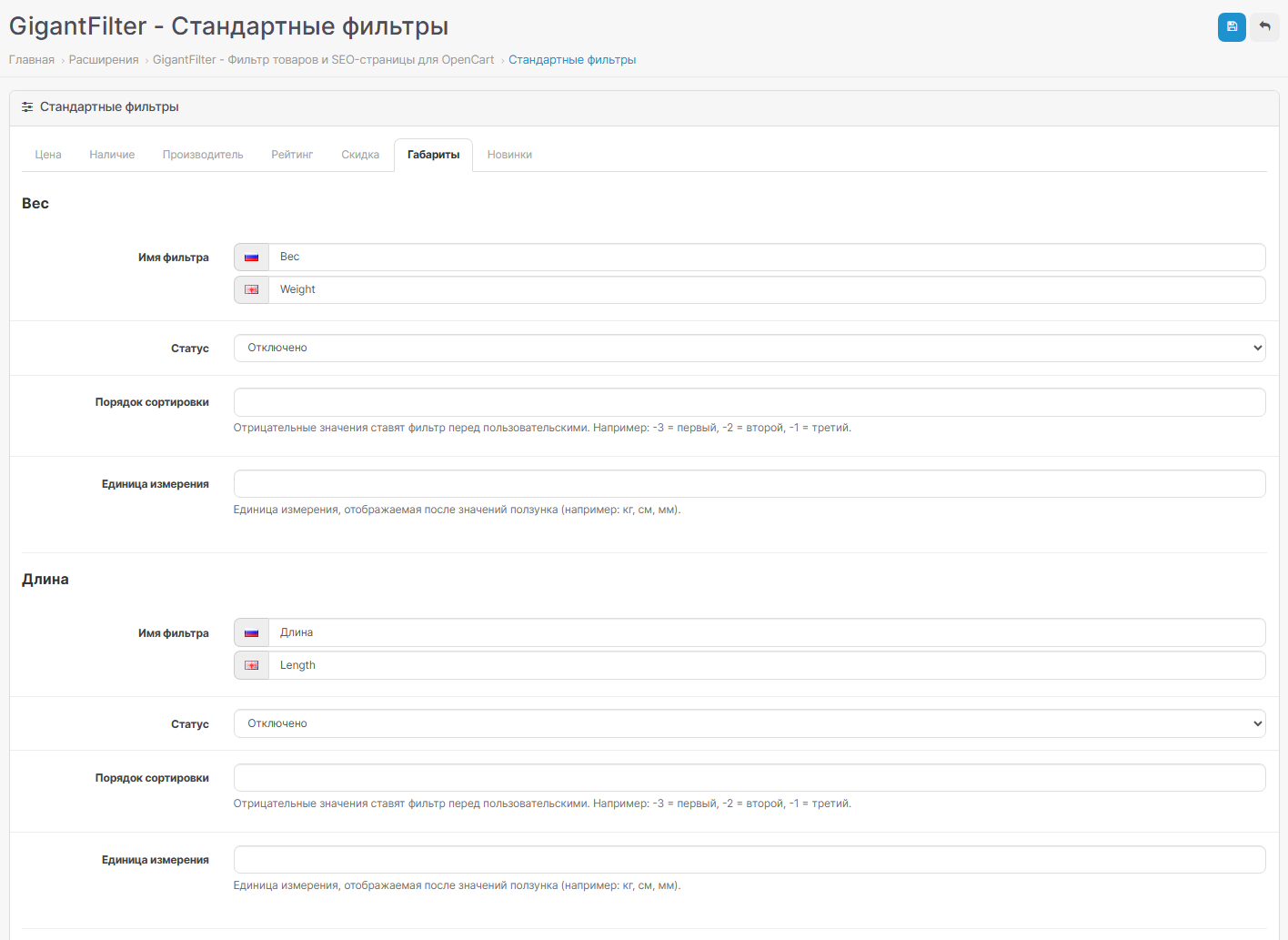This screenshot has width=1288, height=940.
Task: Click Единица измерения field in Длина section
Action: (750, 860)
